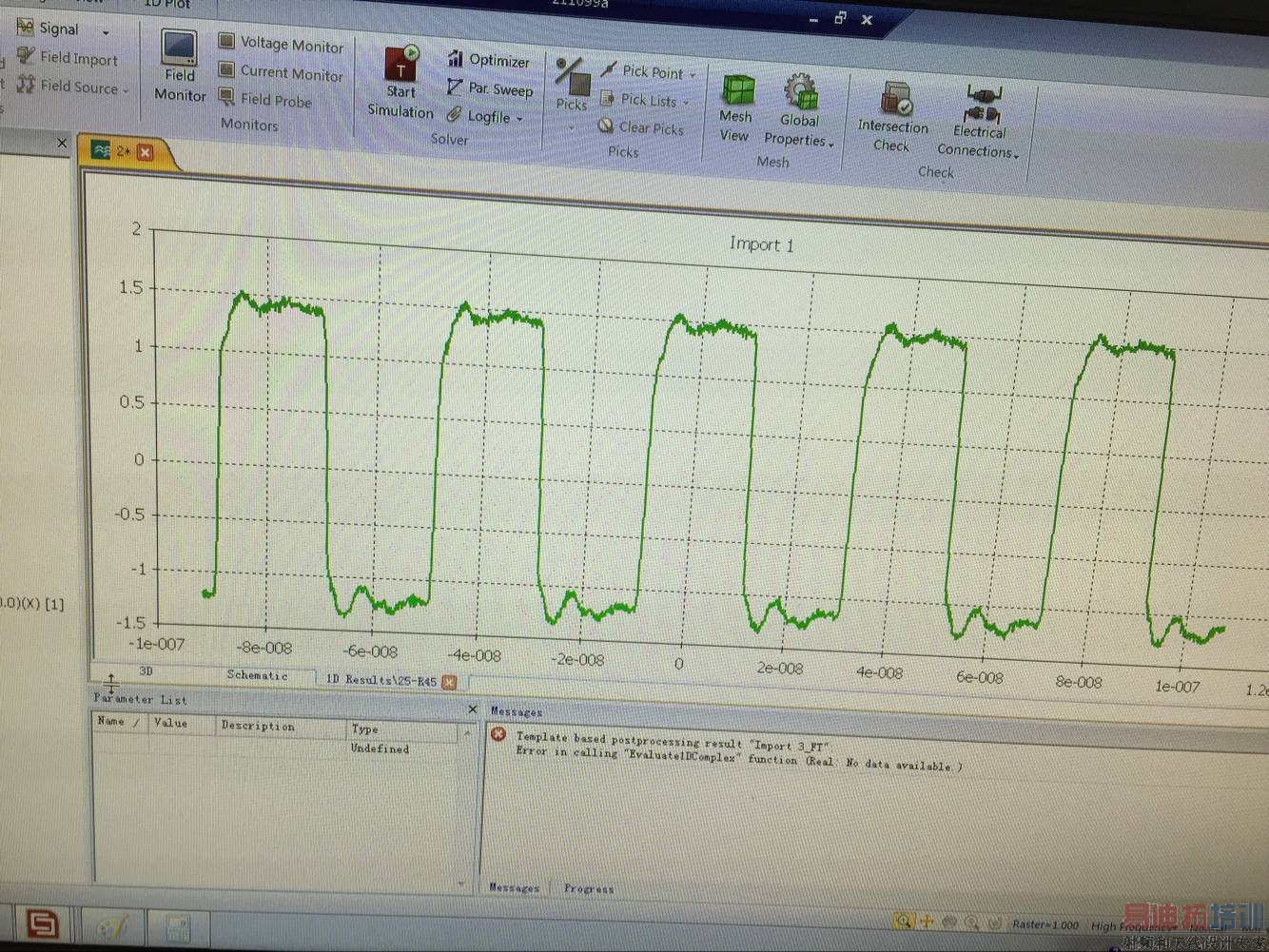1269x952 pixels.
Task: Open the paint palette taskbar app
Action: (113, 925)
